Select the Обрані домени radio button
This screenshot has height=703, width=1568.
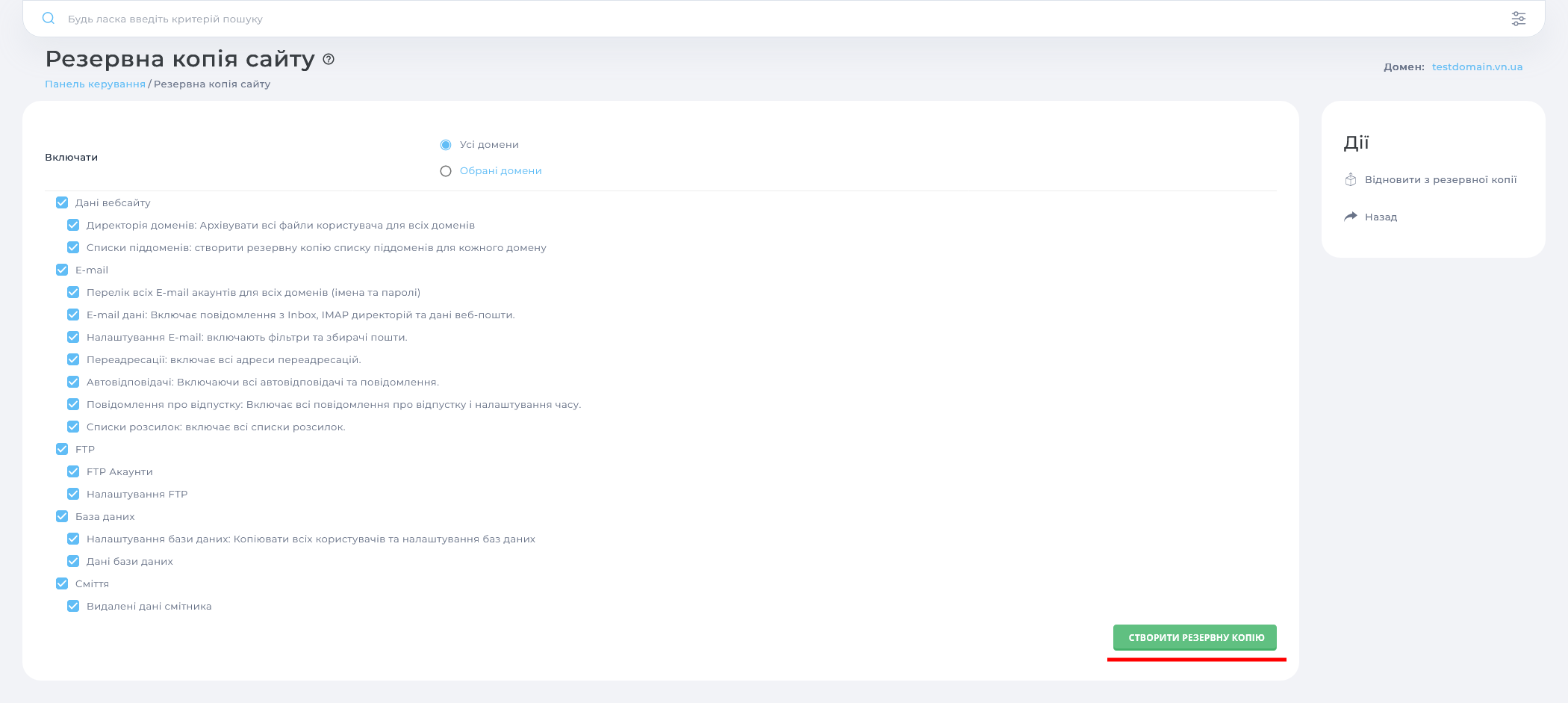click(x=446, y=170)
